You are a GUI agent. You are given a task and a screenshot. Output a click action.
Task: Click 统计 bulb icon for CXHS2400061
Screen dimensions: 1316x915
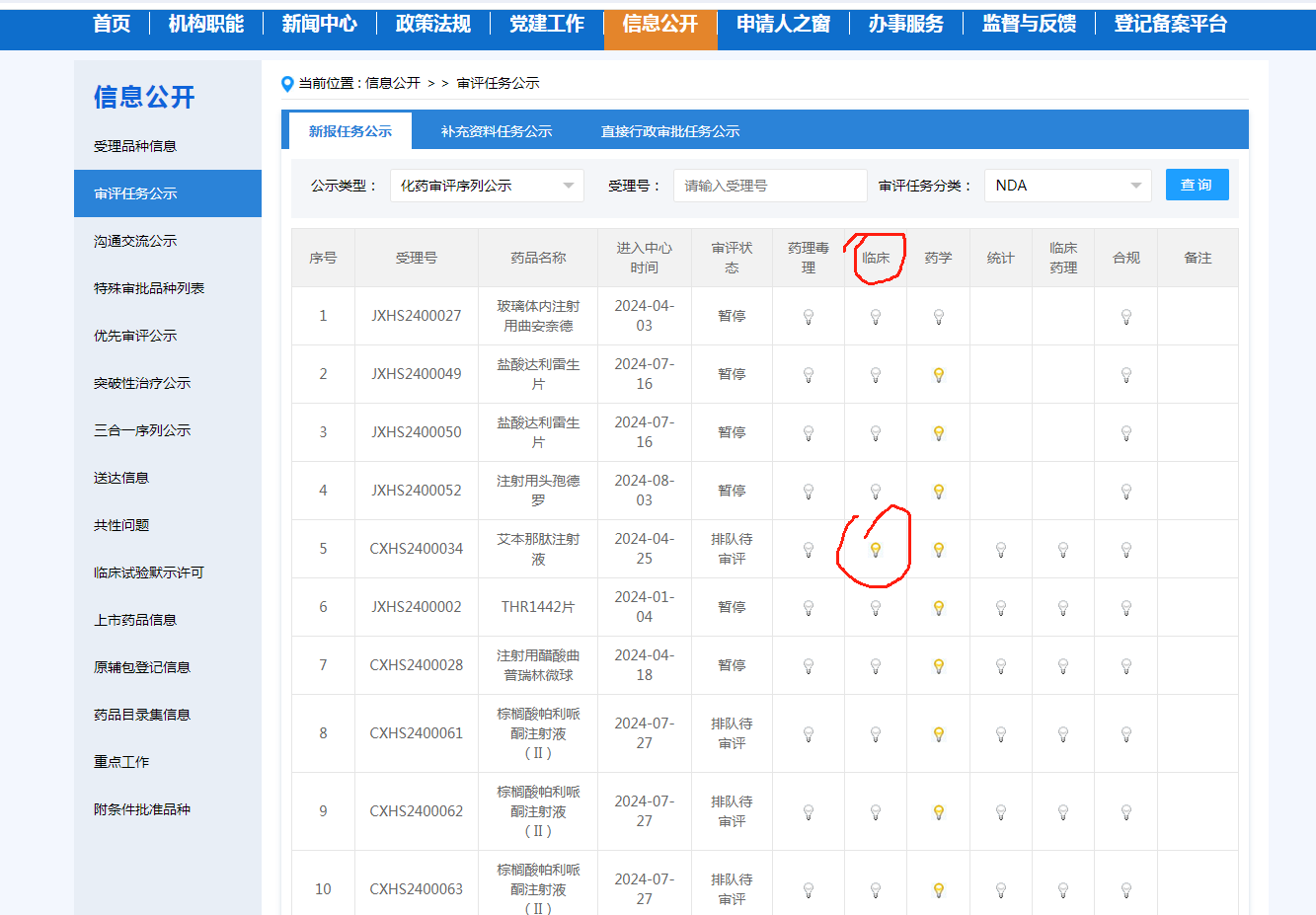pyautogui.click(x=1001, y=734)
